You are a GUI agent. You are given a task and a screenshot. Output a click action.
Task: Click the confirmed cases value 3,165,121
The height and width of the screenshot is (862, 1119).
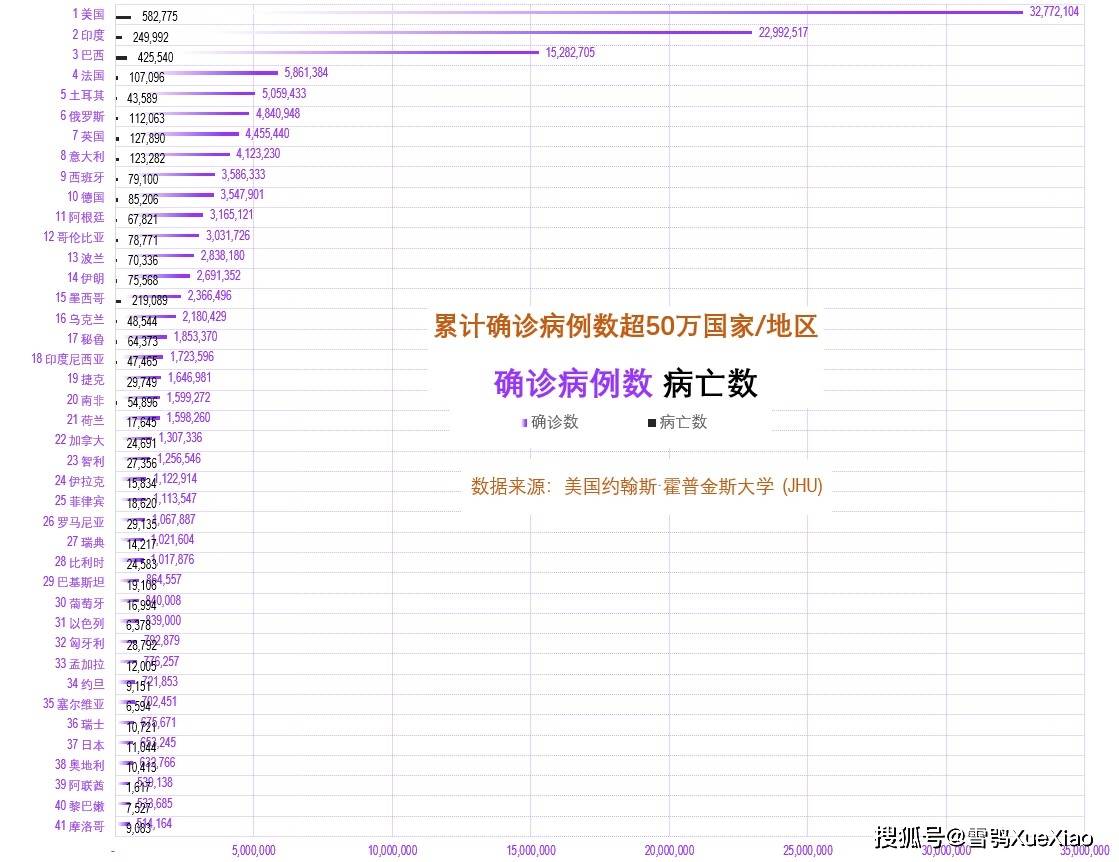pos(231,214)
